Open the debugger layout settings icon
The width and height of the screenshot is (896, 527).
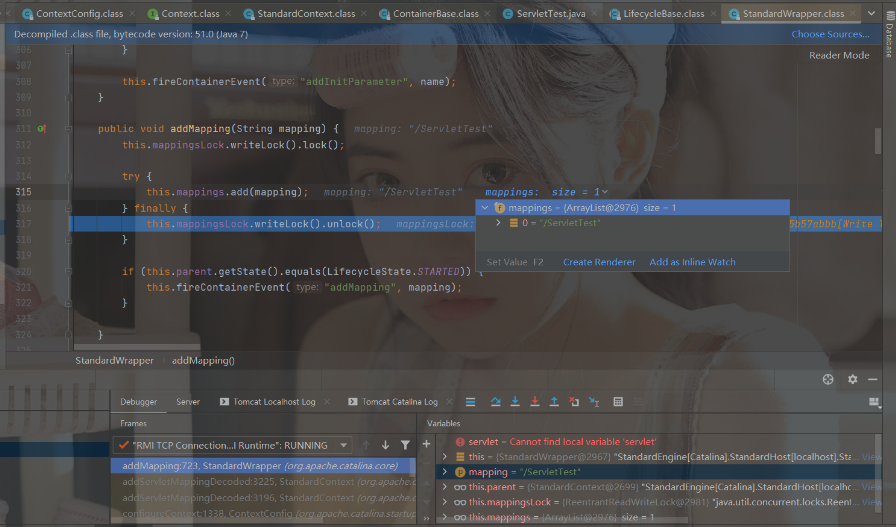[x=874, y=402]
